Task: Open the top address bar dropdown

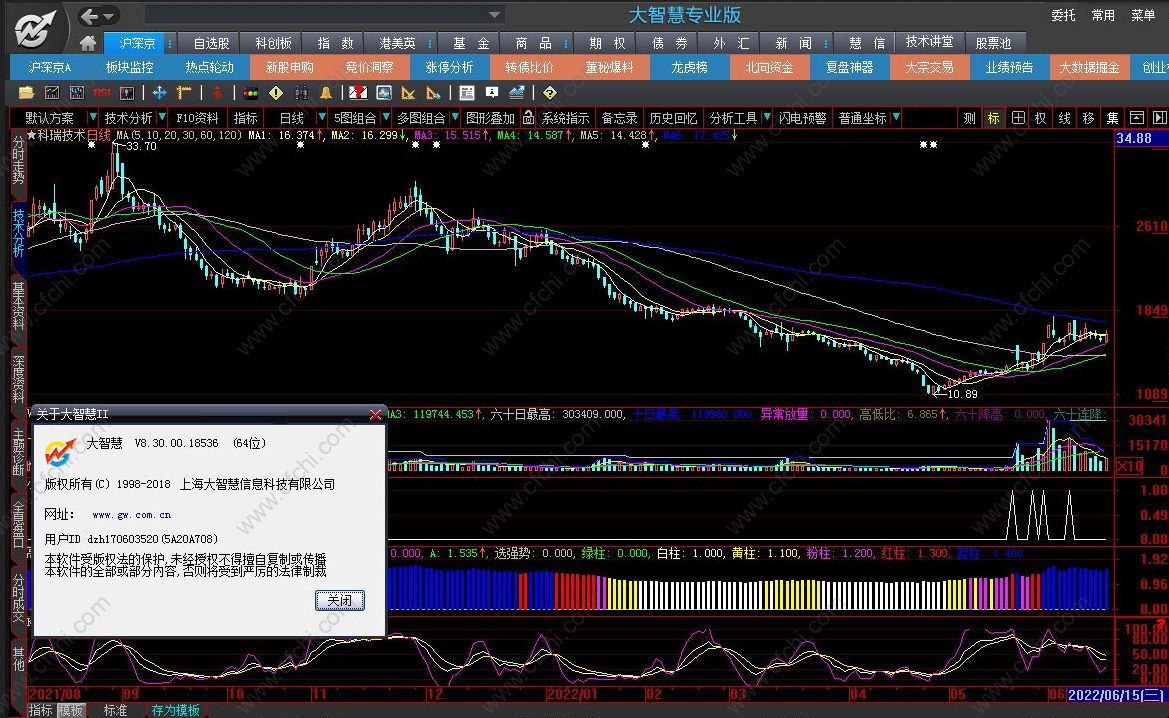Action: 494,14
